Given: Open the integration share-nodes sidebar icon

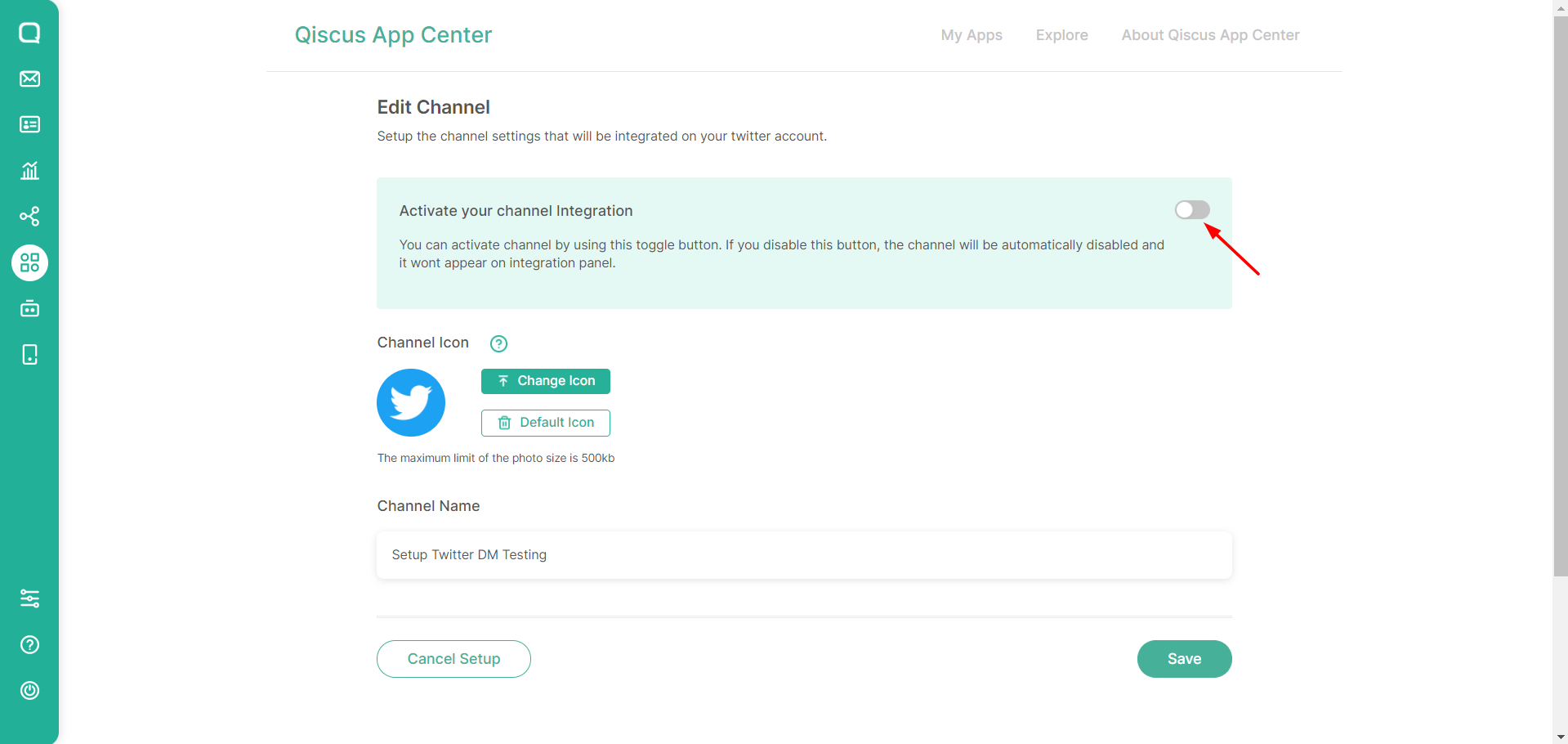Looking at the screenshot, I should tap(29, 217).
